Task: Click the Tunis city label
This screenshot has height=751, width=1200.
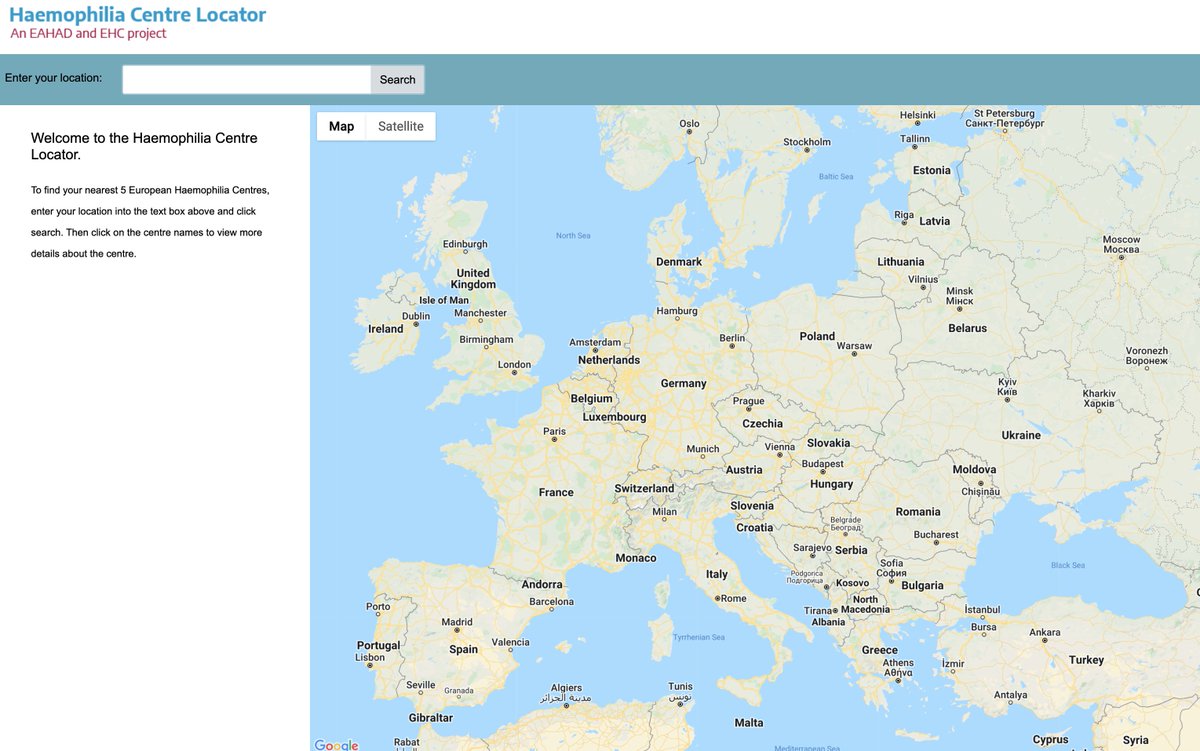Action: click(x=680, y=692)
